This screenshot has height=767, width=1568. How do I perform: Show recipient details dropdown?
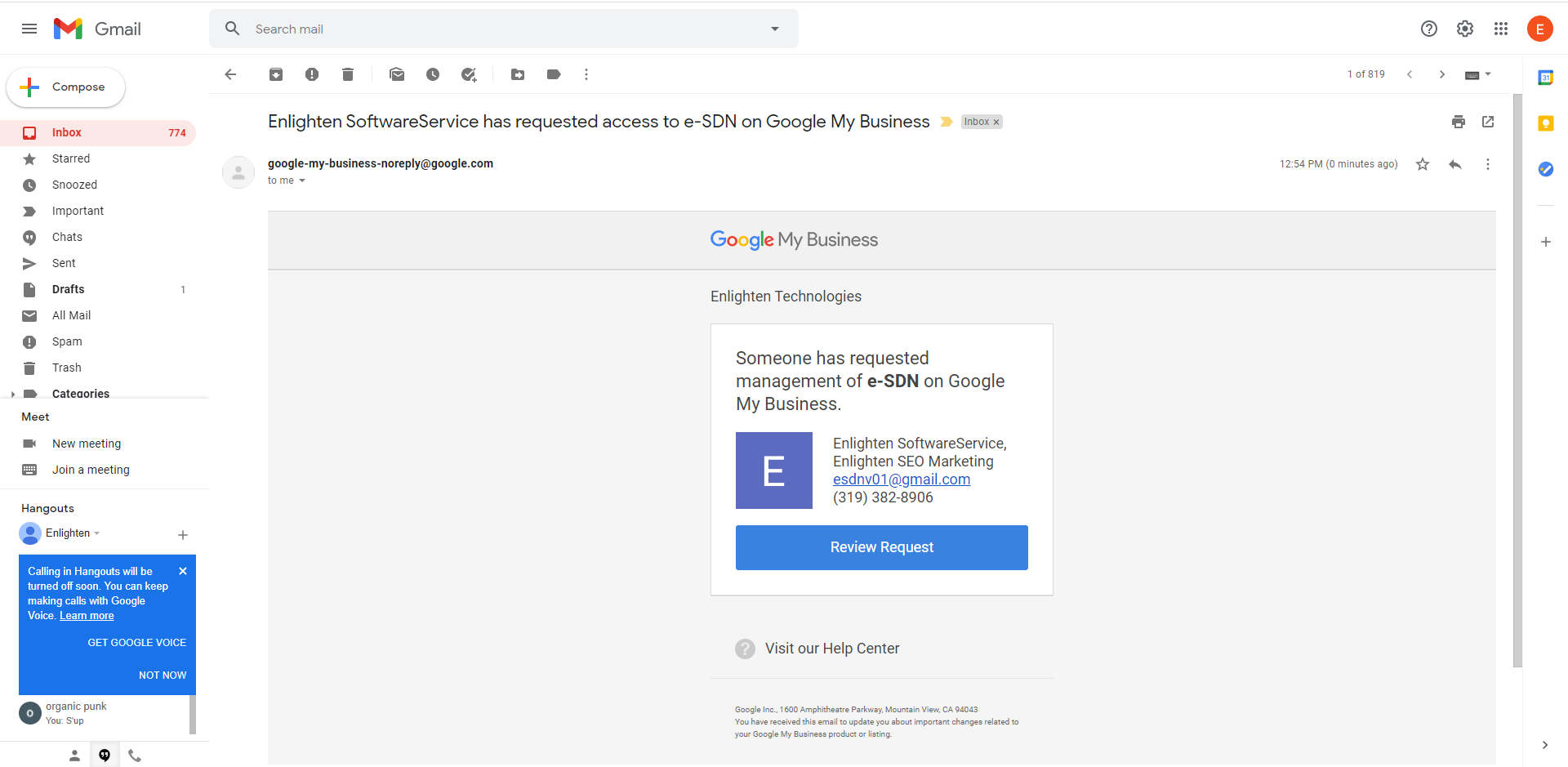coord(301,181)
